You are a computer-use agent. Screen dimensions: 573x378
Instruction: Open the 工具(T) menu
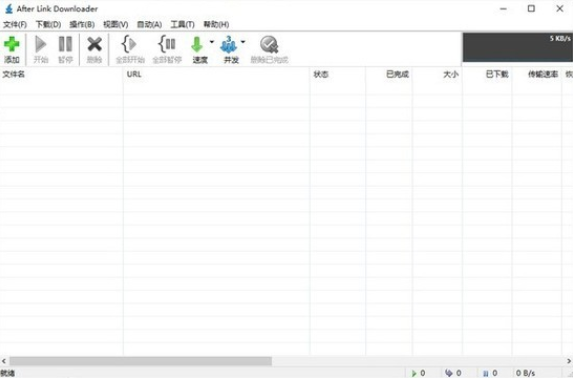tap(182, 24)
